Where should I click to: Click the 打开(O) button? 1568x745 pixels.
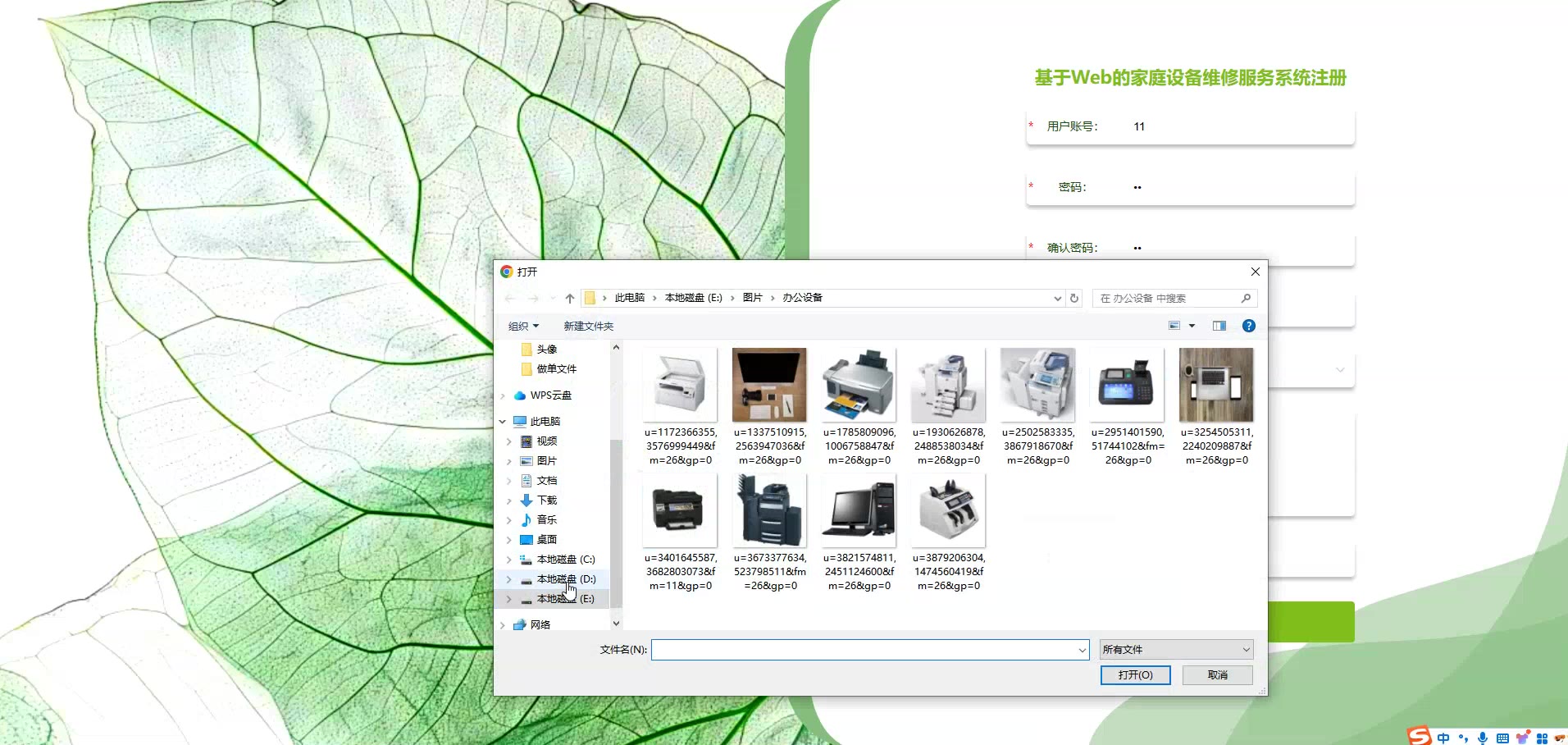pos(1135,675)
